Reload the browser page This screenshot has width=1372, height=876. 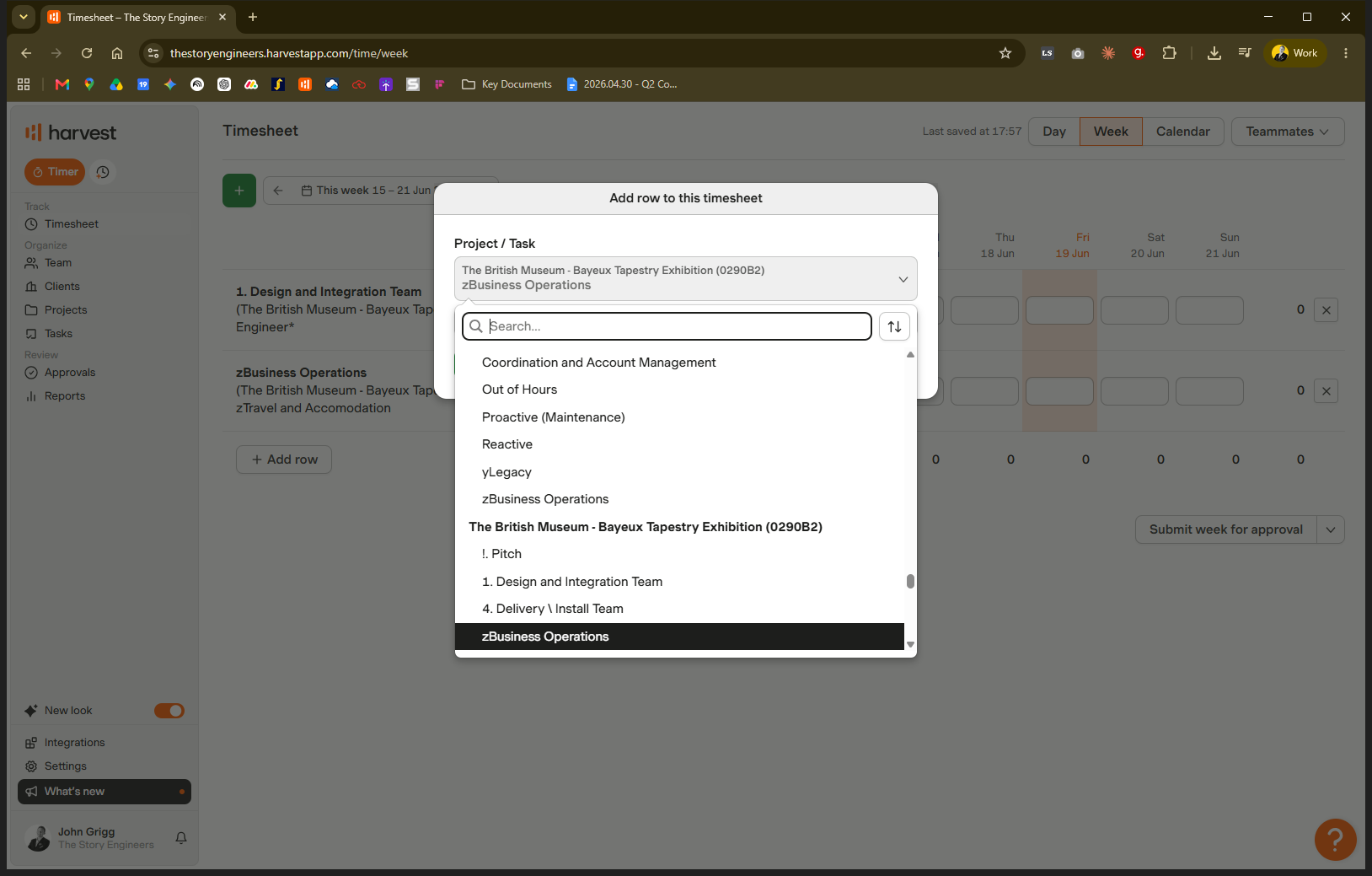pos(87,53)
